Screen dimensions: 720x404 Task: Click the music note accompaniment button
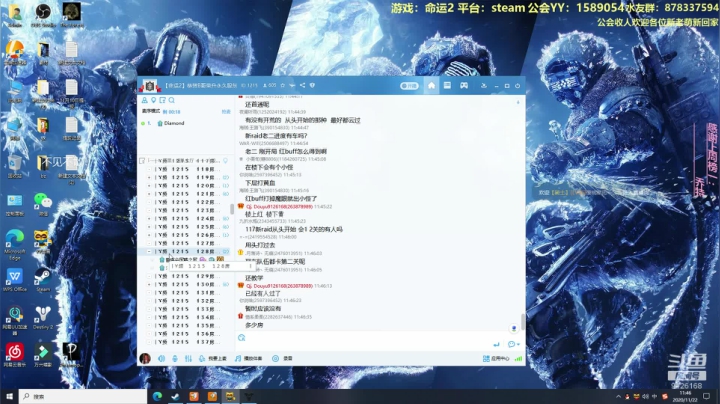248,359
